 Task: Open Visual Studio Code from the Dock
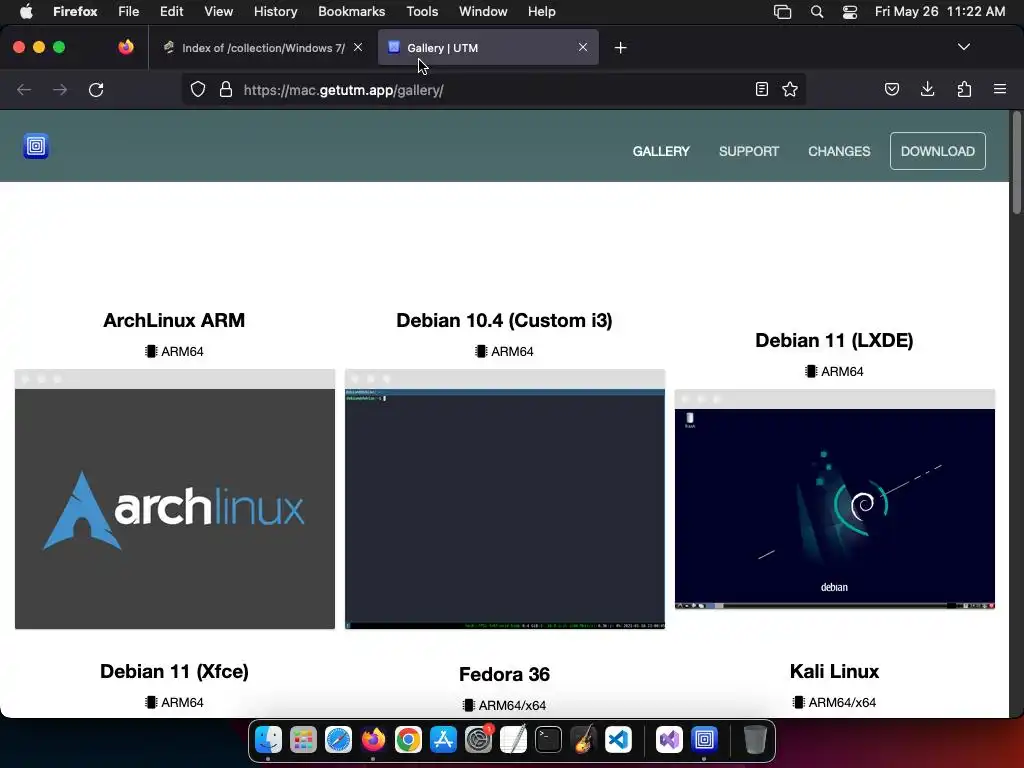pos(618,740)
